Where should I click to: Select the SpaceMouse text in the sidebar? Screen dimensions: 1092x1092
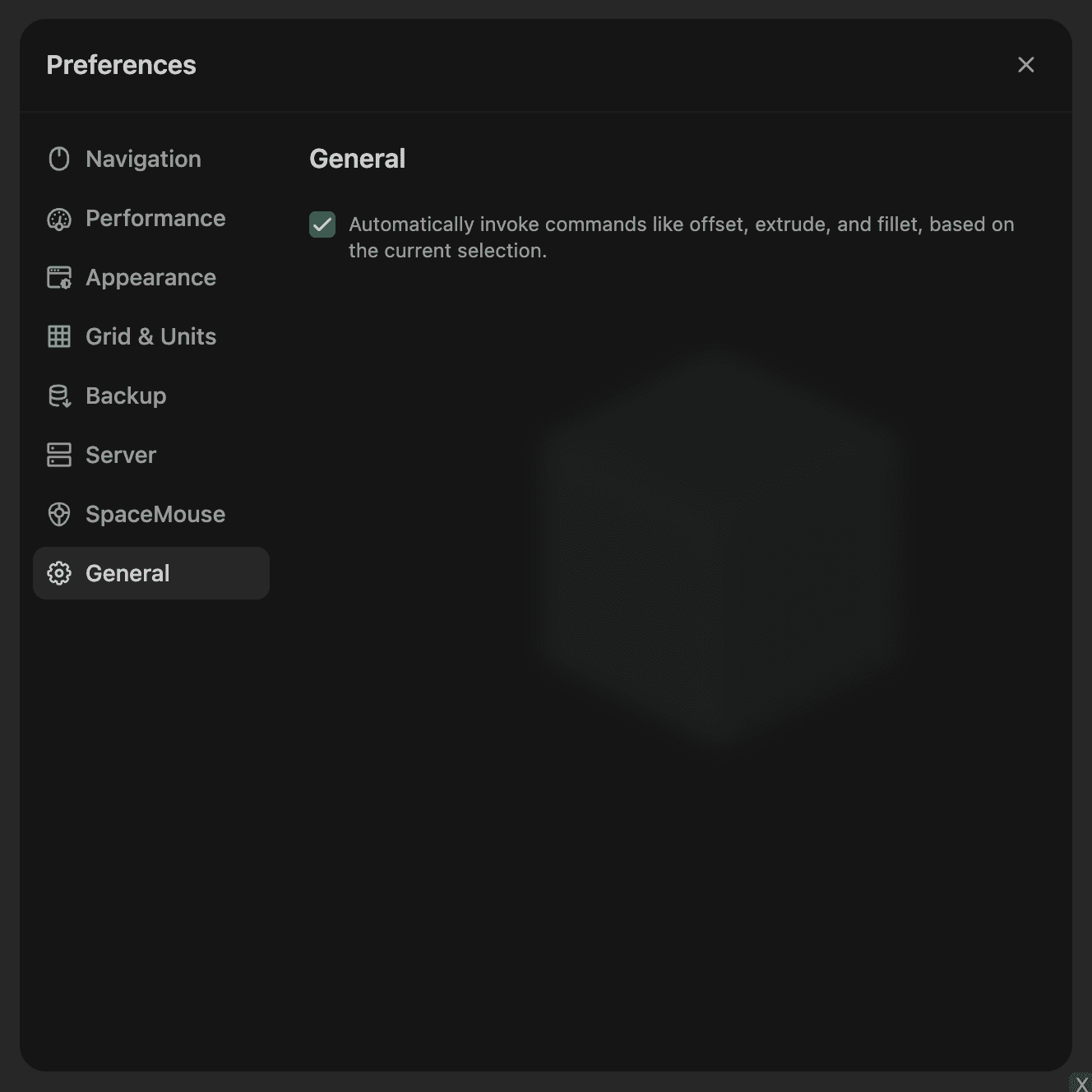[x=155, y=514]
